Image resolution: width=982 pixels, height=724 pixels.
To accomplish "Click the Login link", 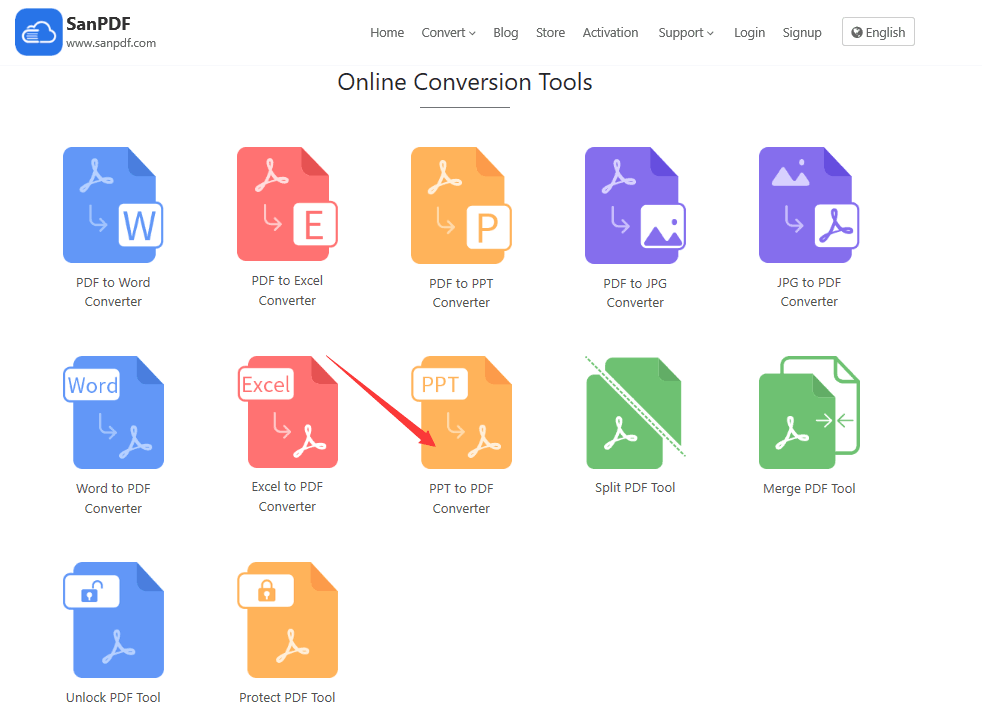I will pyautogui.click(x=749, y=33).
